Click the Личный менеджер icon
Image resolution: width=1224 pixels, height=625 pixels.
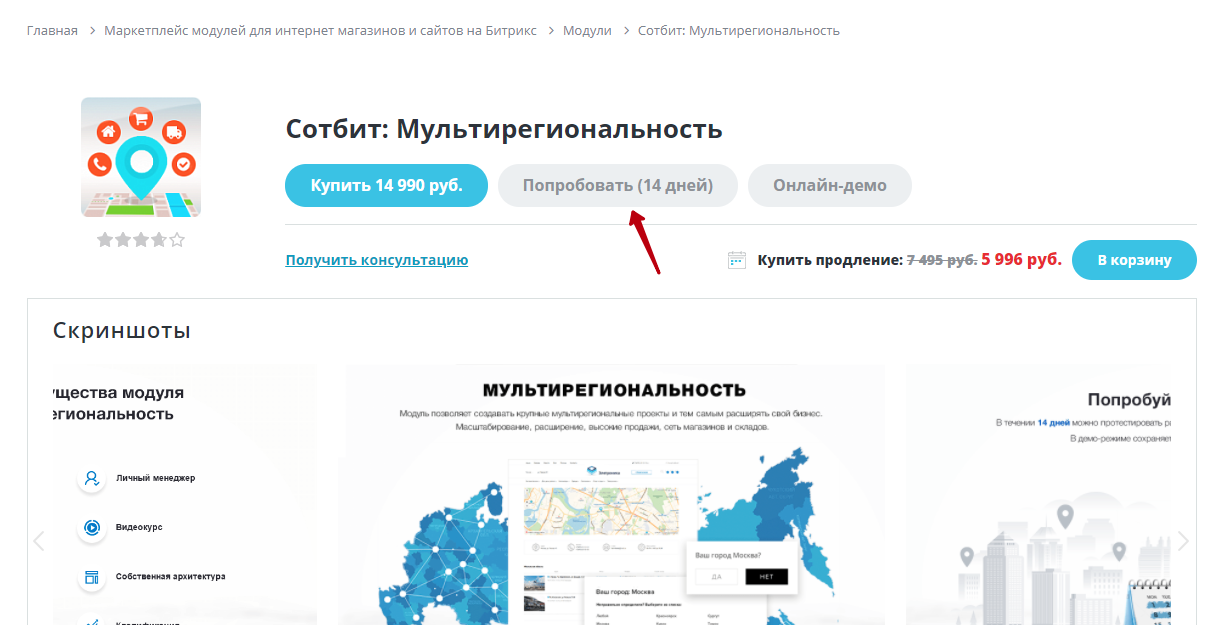coord(92,478)
